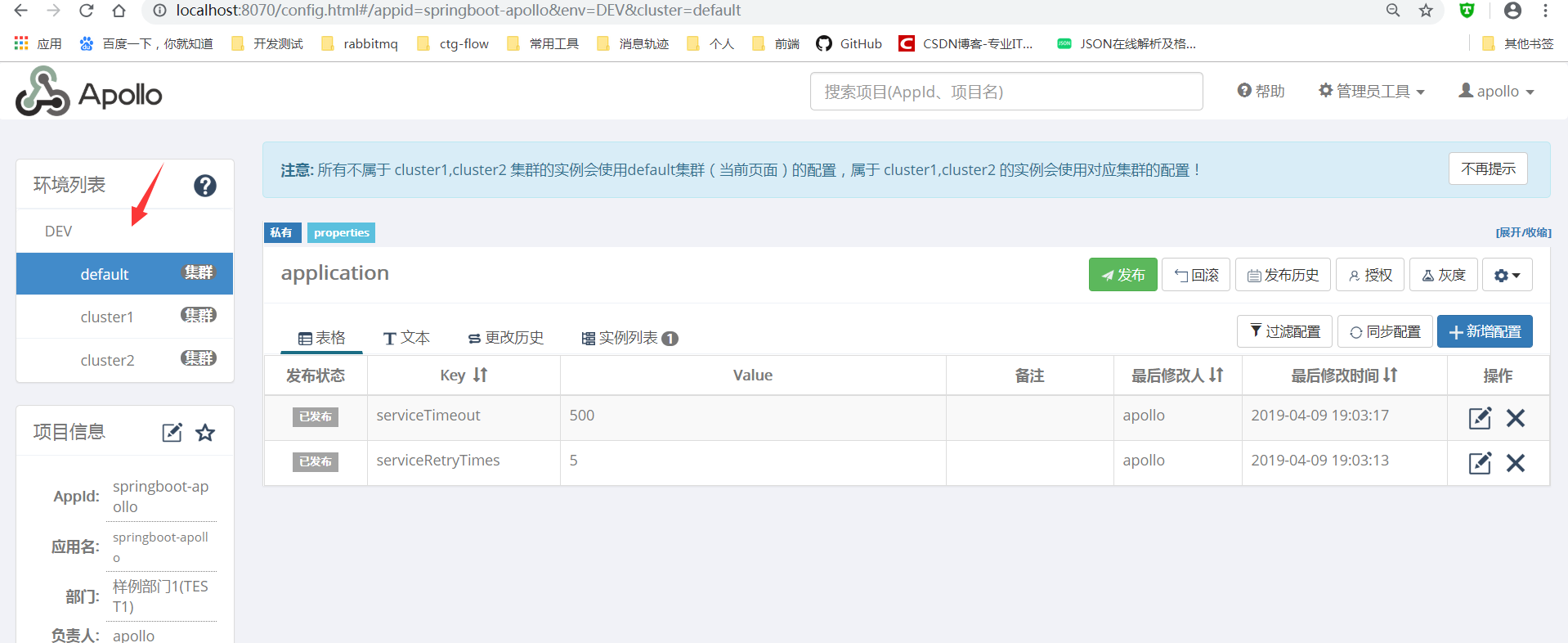
Task: Open the green shield extension
Action: [1467, 11]
